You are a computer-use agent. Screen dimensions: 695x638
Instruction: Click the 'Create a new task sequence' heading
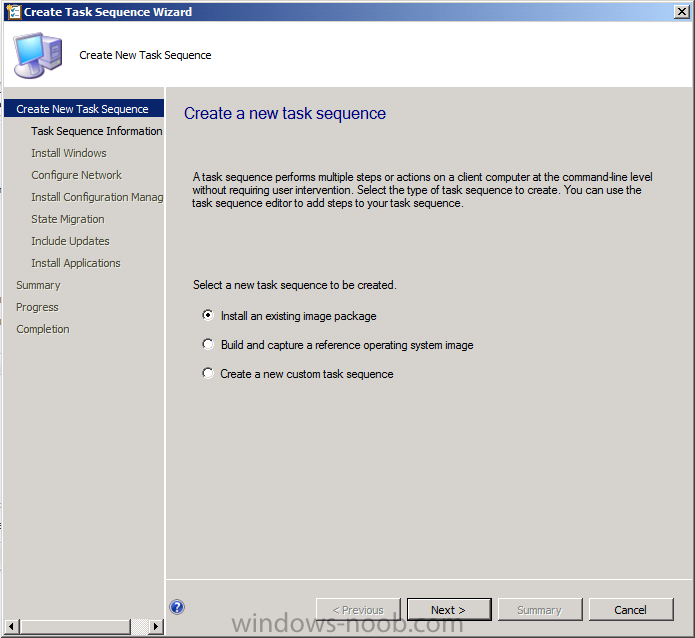tap(285, 114)
